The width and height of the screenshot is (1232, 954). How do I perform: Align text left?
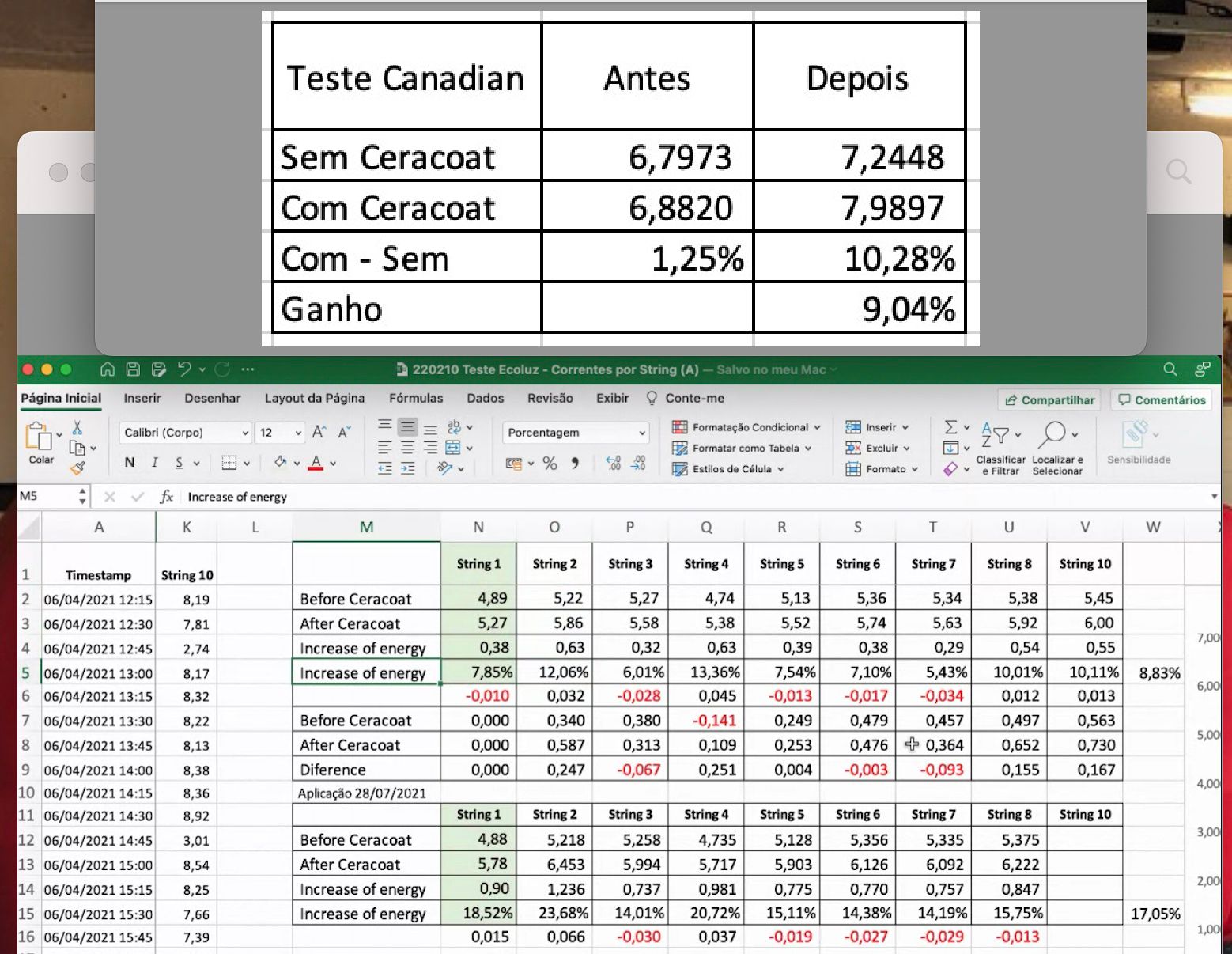384,448
